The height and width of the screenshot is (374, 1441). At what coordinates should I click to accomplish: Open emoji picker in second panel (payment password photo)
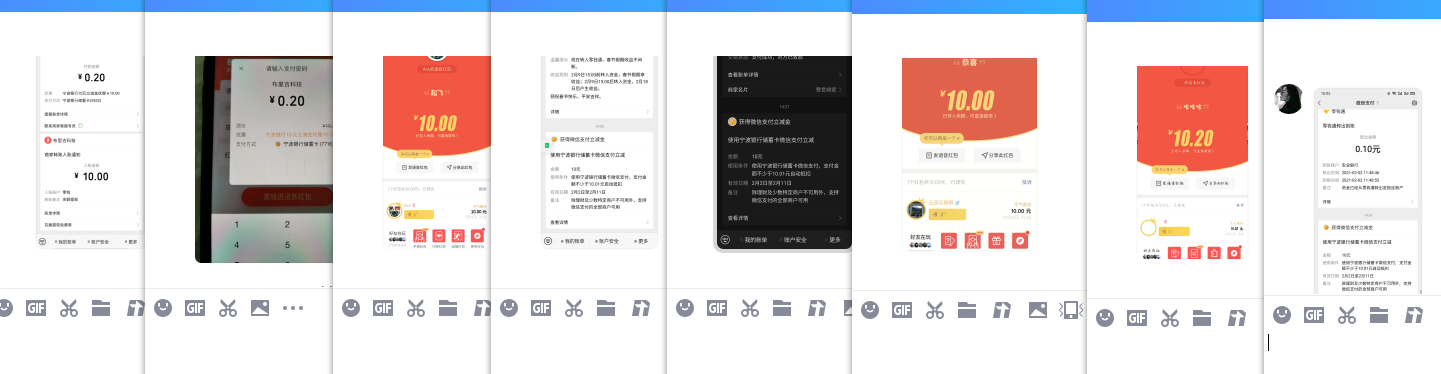(x=162, y=308)
